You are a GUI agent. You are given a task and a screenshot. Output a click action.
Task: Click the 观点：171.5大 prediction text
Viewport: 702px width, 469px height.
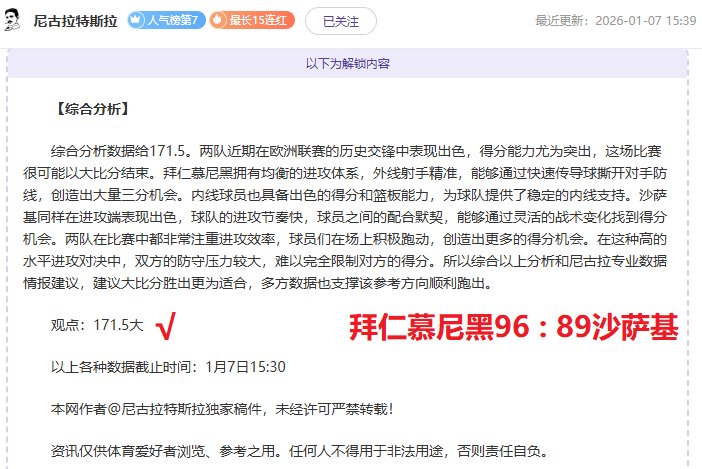[x=97, y=326]
